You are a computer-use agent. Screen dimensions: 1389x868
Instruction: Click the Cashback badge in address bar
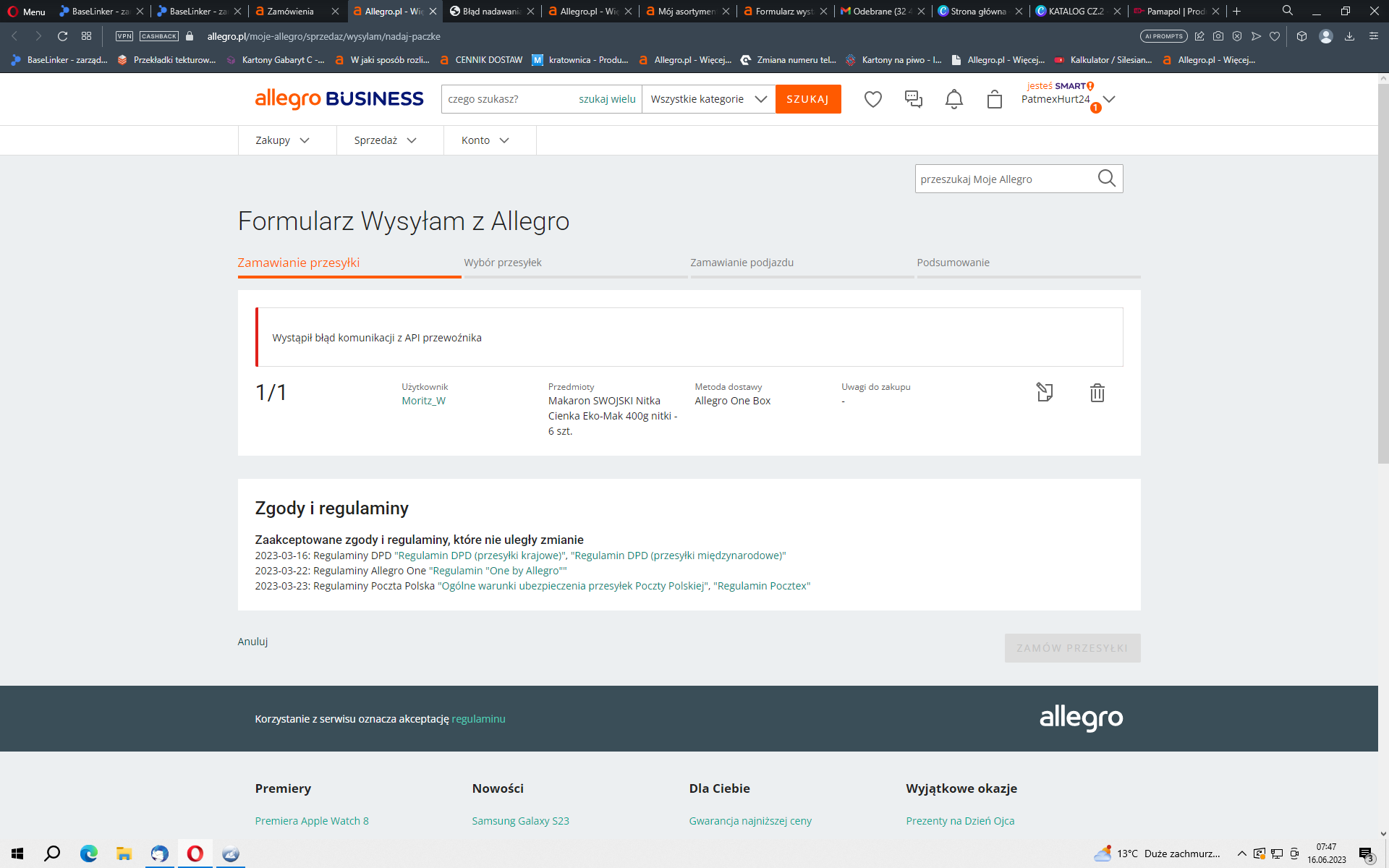tap(159, 36)
